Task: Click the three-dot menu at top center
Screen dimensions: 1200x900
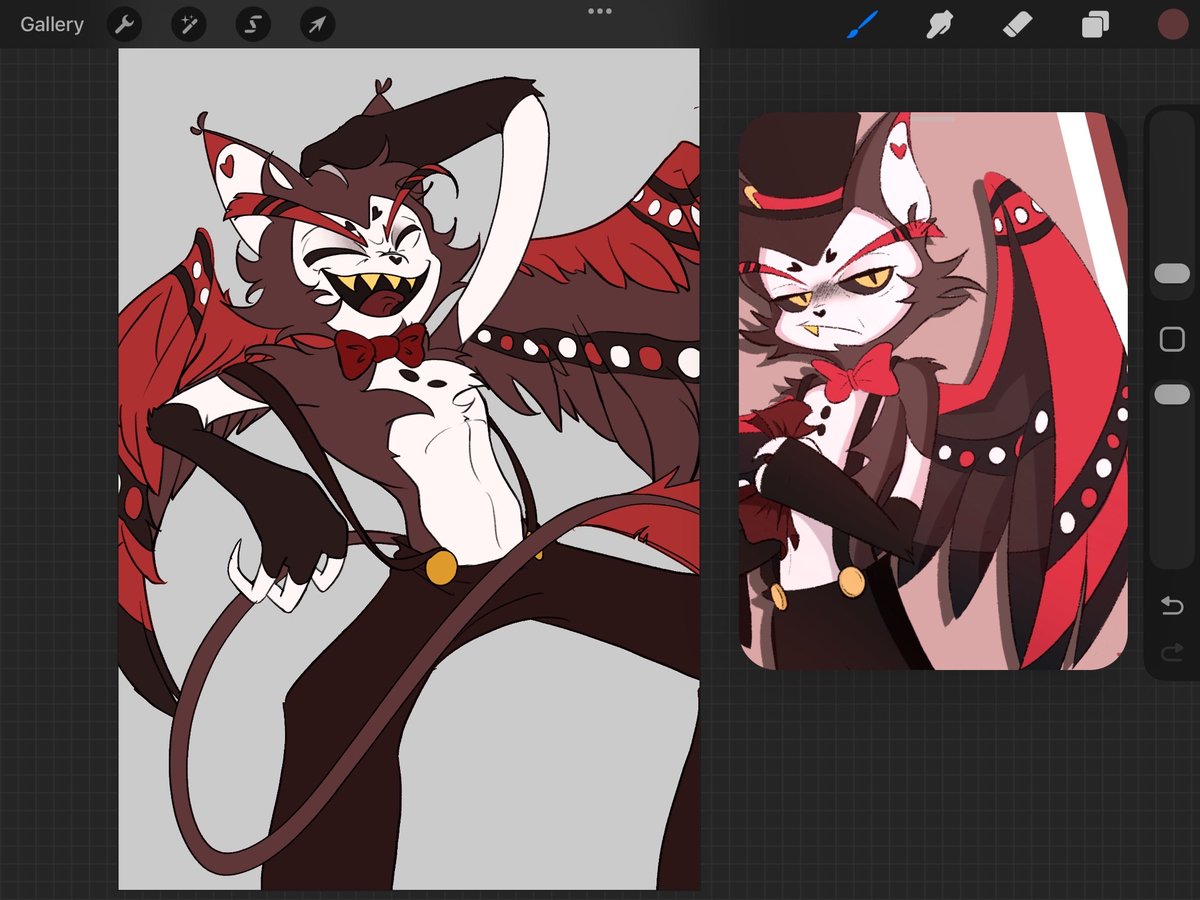Action: [600, 11]
